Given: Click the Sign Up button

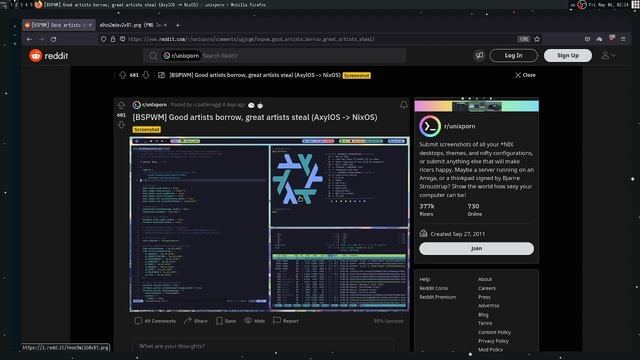Looking at the screenshot, I should point(568,56).
